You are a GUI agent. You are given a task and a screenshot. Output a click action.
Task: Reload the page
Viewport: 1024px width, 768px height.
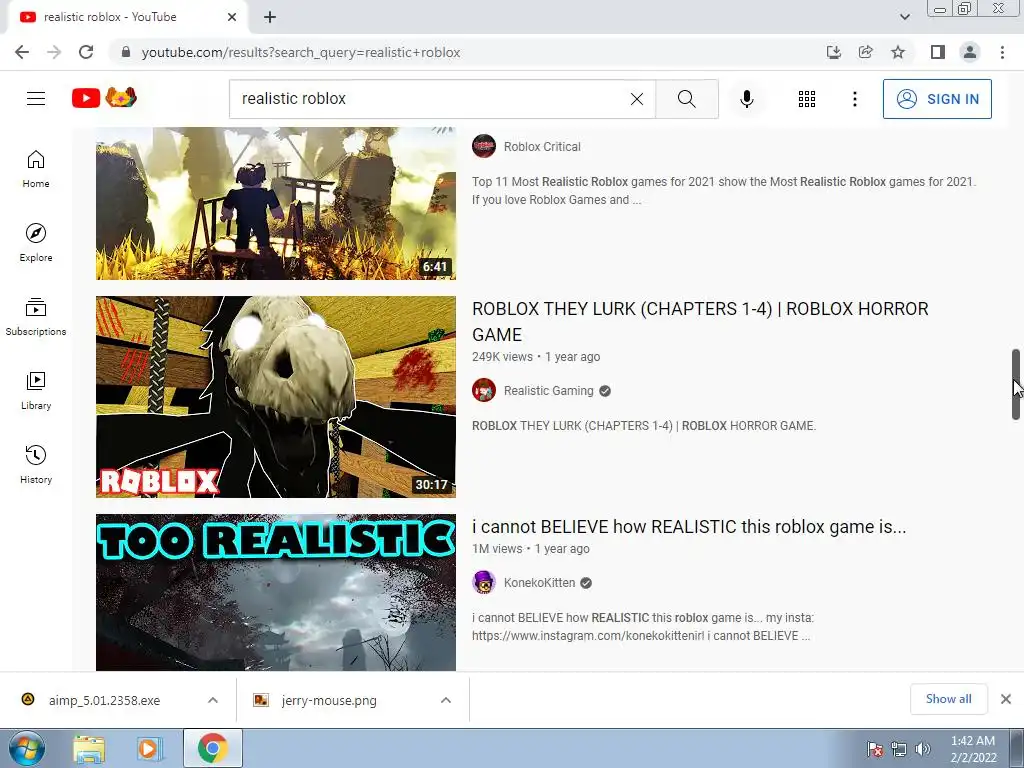pyautogui.click(x=86, y=52)
